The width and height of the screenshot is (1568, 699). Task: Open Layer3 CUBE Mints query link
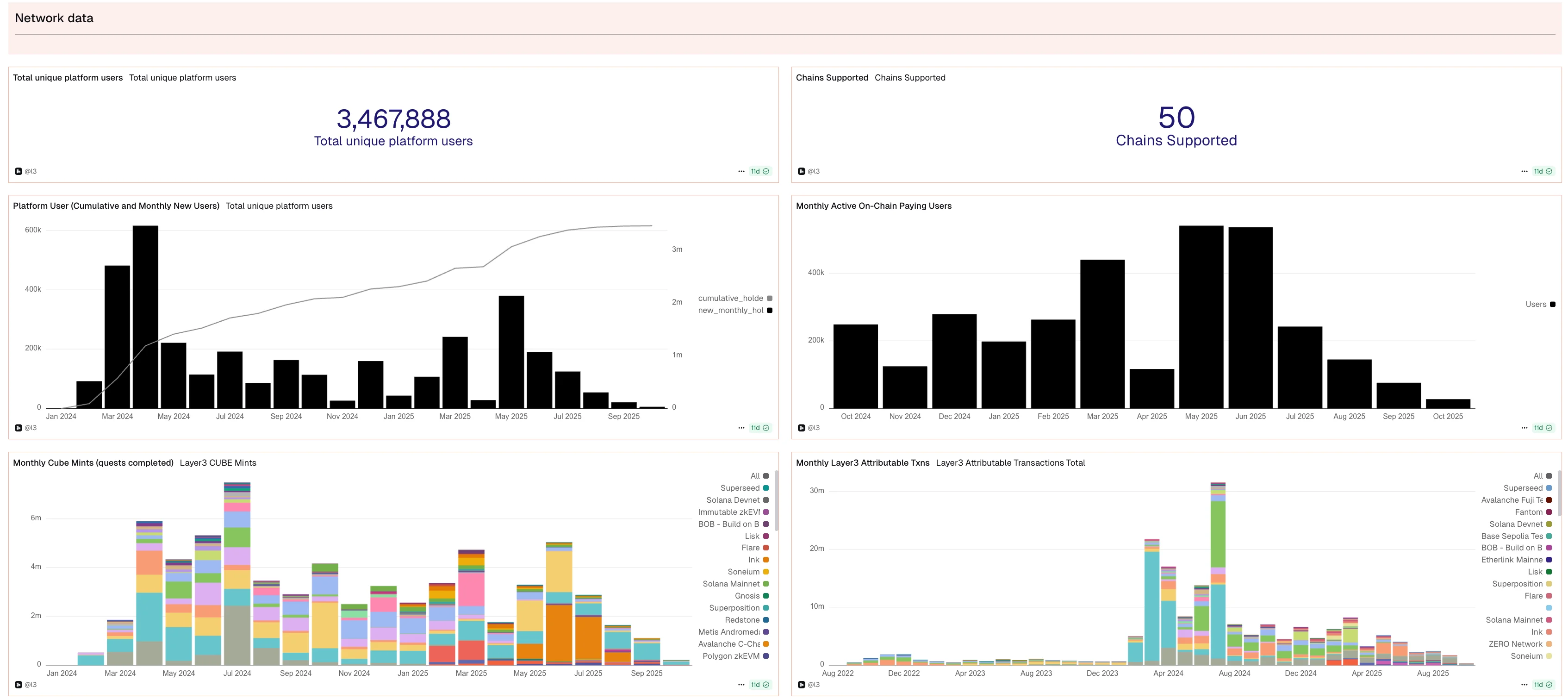pyautogui.click(x=218, y=463)
